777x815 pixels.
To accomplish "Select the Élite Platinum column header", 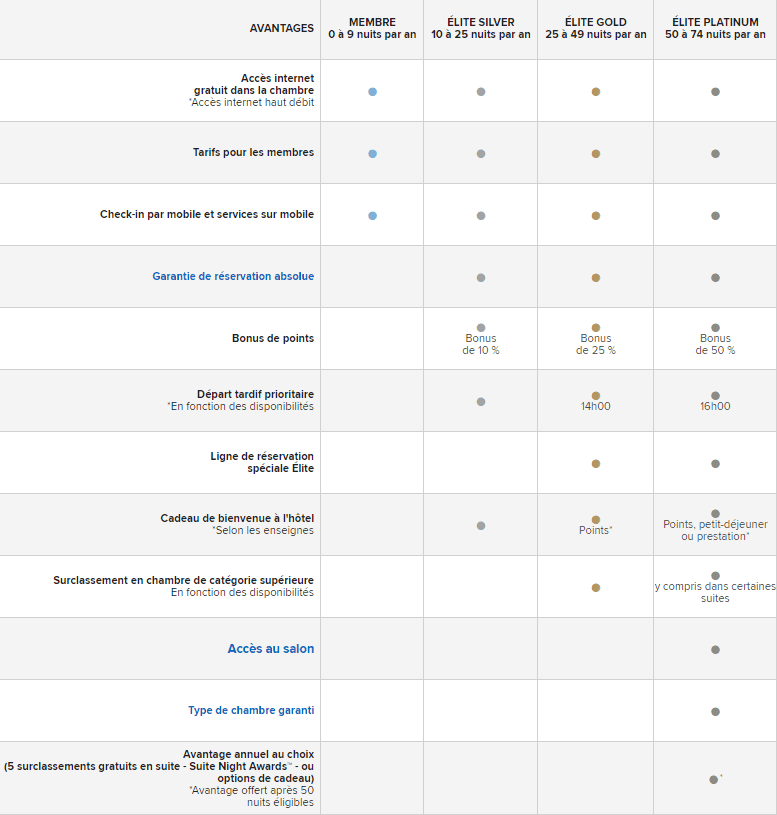I will (715, 28).
